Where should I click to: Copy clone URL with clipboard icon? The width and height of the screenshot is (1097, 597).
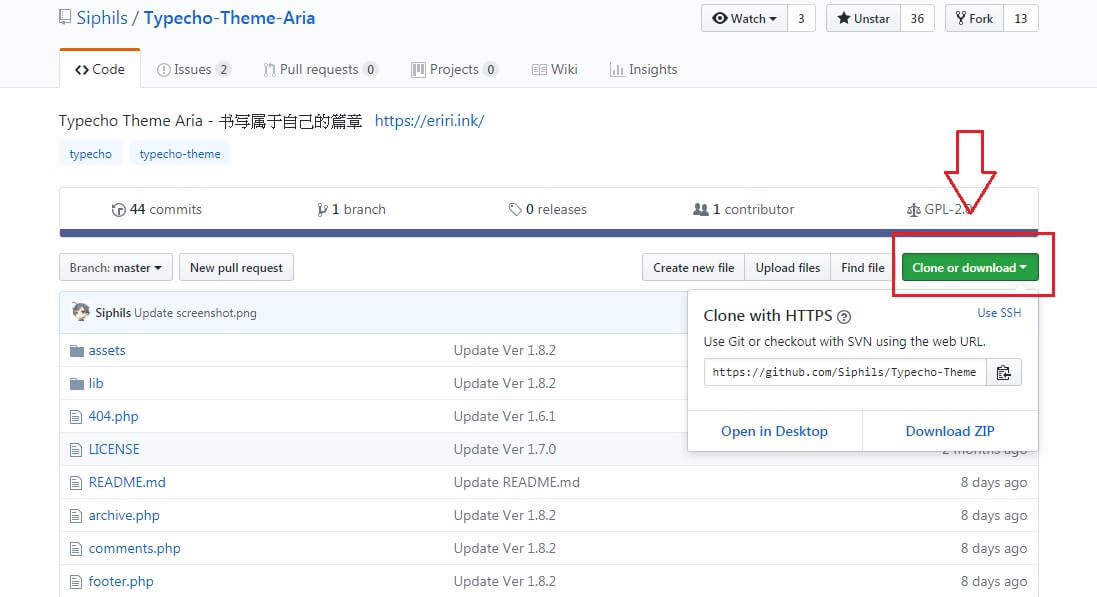(x=1003, y=372)
